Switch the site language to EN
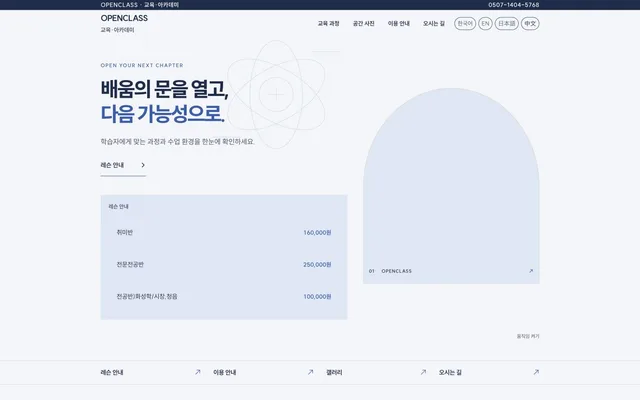The width and height of the screenshot is (640, 400). 485,23
